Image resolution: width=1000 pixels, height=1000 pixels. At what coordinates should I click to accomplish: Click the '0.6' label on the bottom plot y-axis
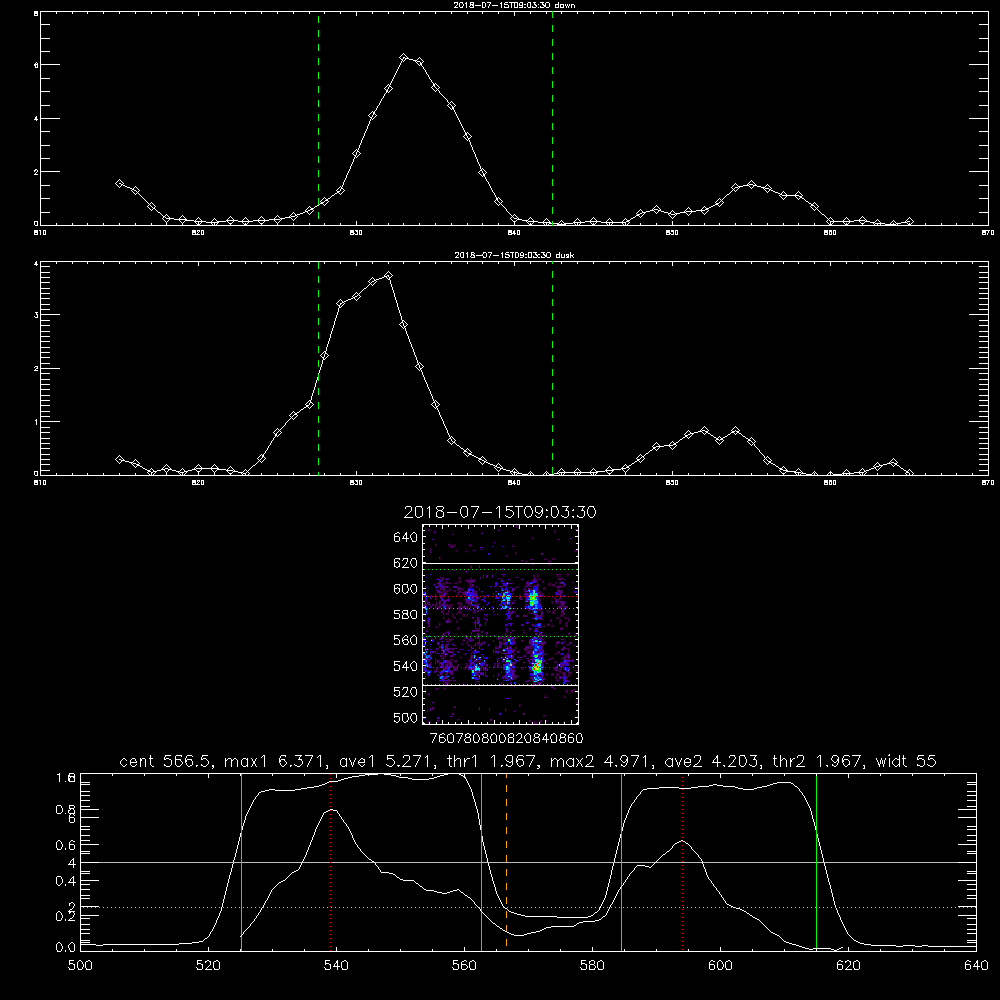66,845
